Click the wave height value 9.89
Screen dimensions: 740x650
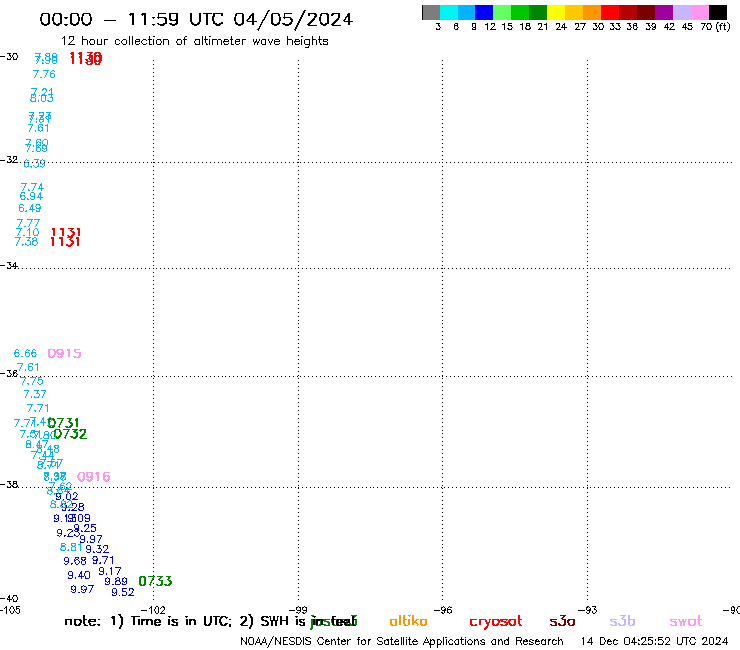click(x=116, y=582)
